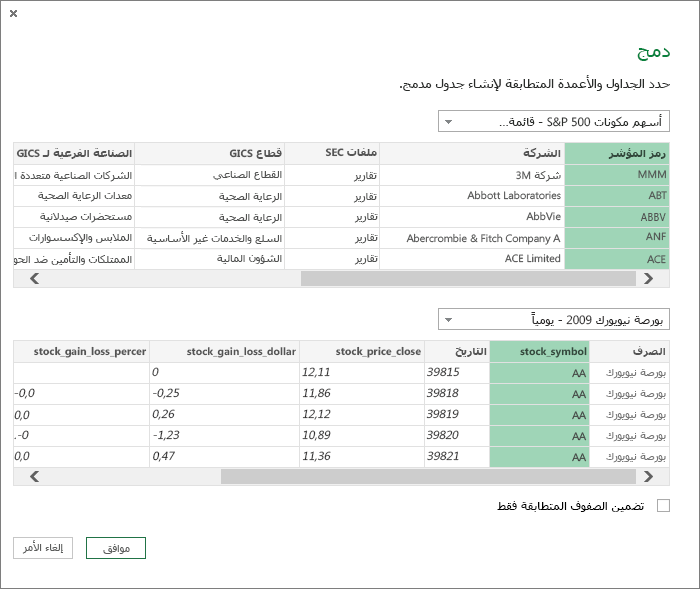Screen dimensions: 700x589
Task: Click تقارير in the ACE row
Action: pyautogui.click(x=332, y=259)
